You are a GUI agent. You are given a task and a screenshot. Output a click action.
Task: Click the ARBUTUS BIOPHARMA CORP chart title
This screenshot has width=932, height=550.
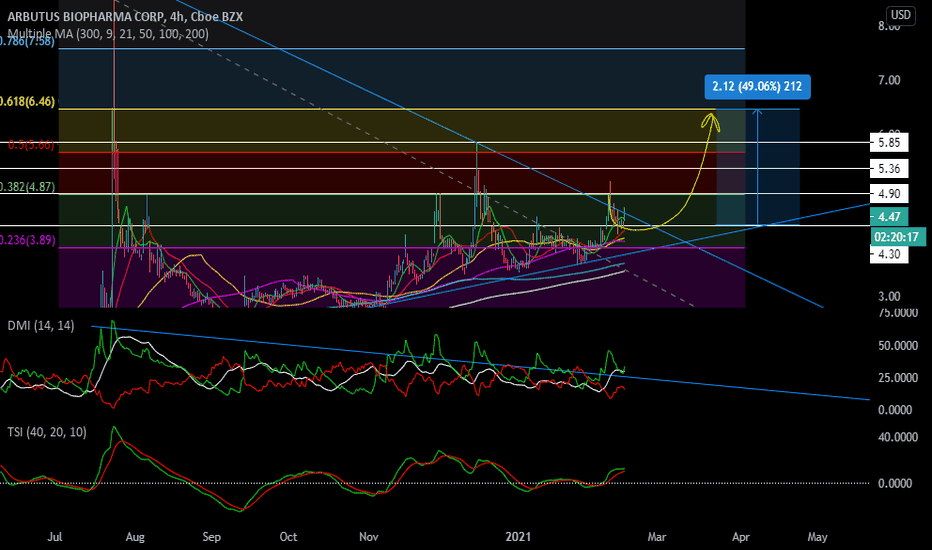click(125, 17)
